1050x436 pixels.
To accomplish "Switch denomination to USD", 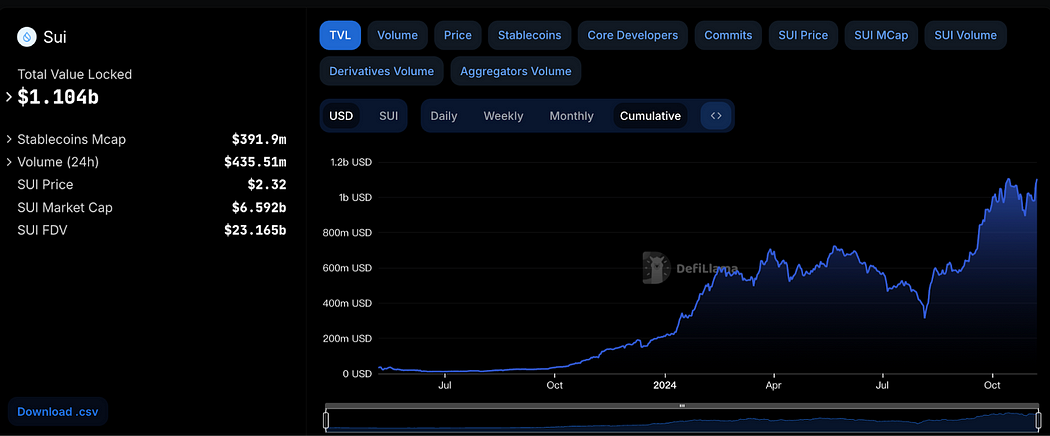I will coord(341,116).
